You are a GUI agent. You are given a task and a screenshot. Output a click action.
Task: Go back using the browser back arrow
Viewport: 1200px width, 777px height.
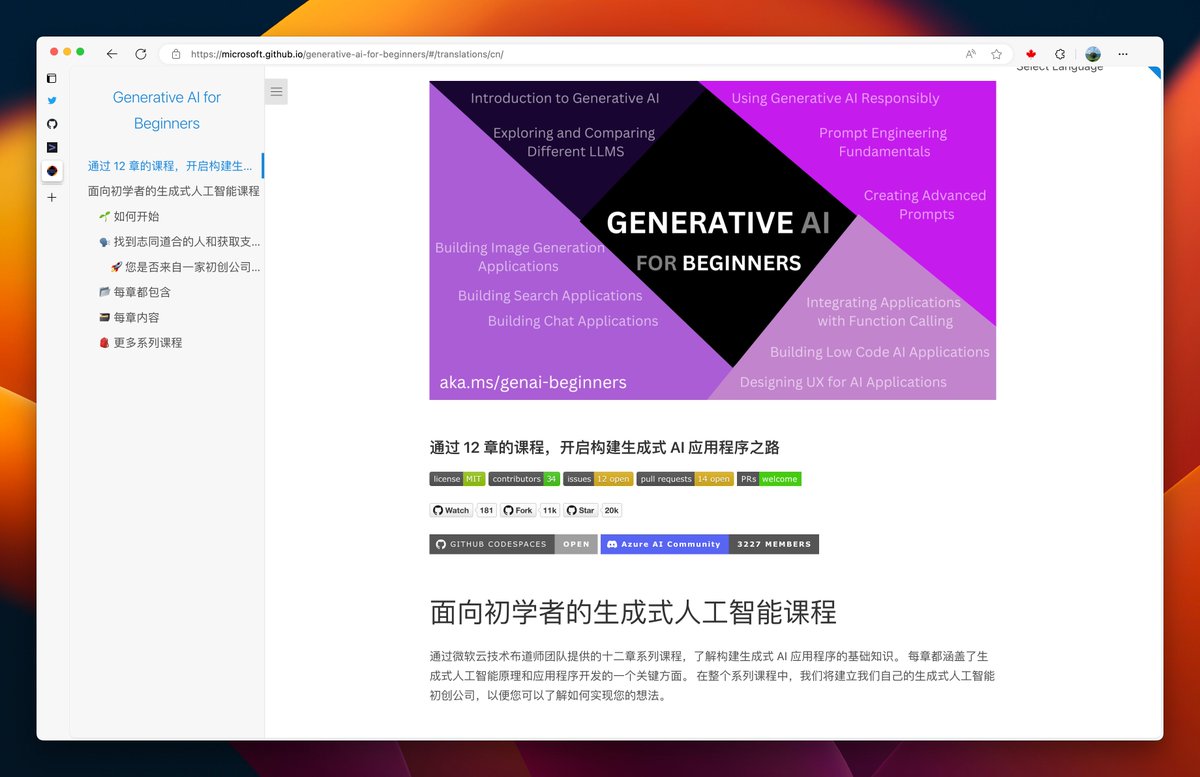tap(112, 54)
